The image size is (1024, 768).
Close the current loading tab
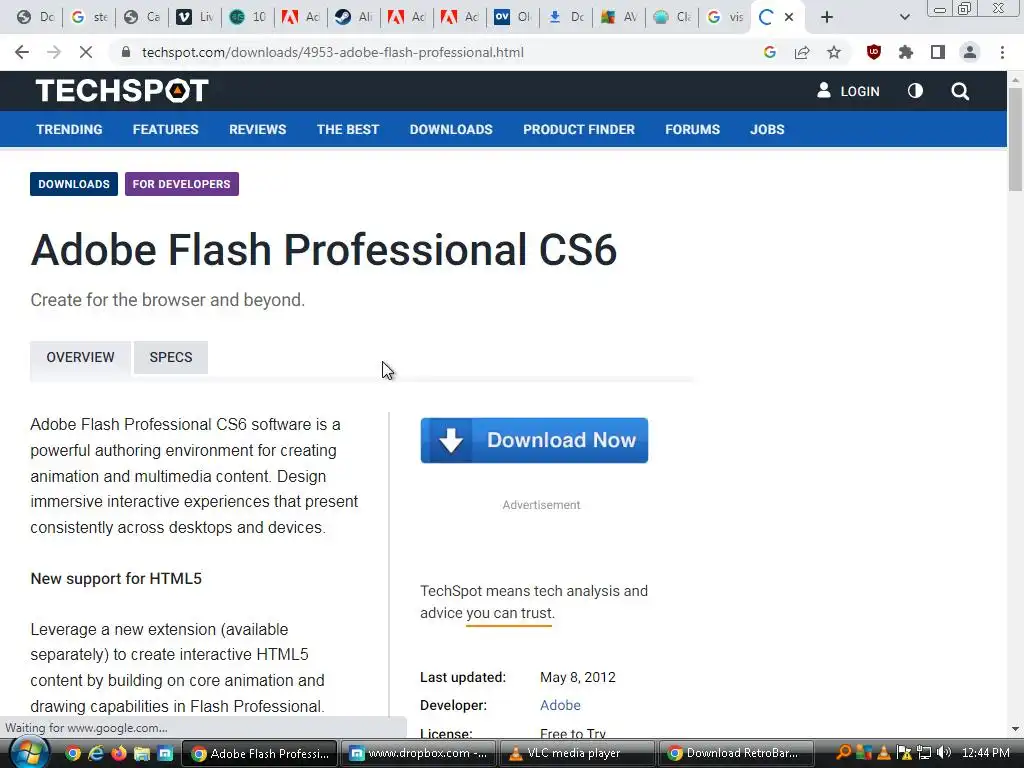789,17
